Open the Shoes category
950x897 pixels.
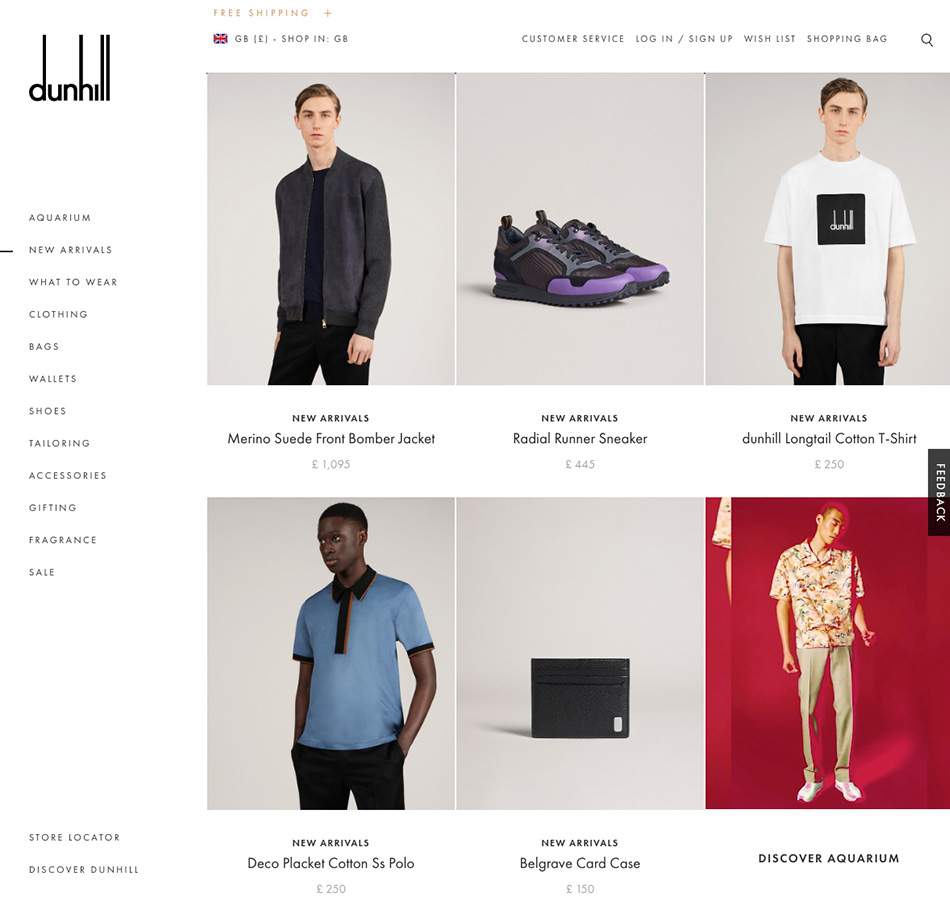47,411
